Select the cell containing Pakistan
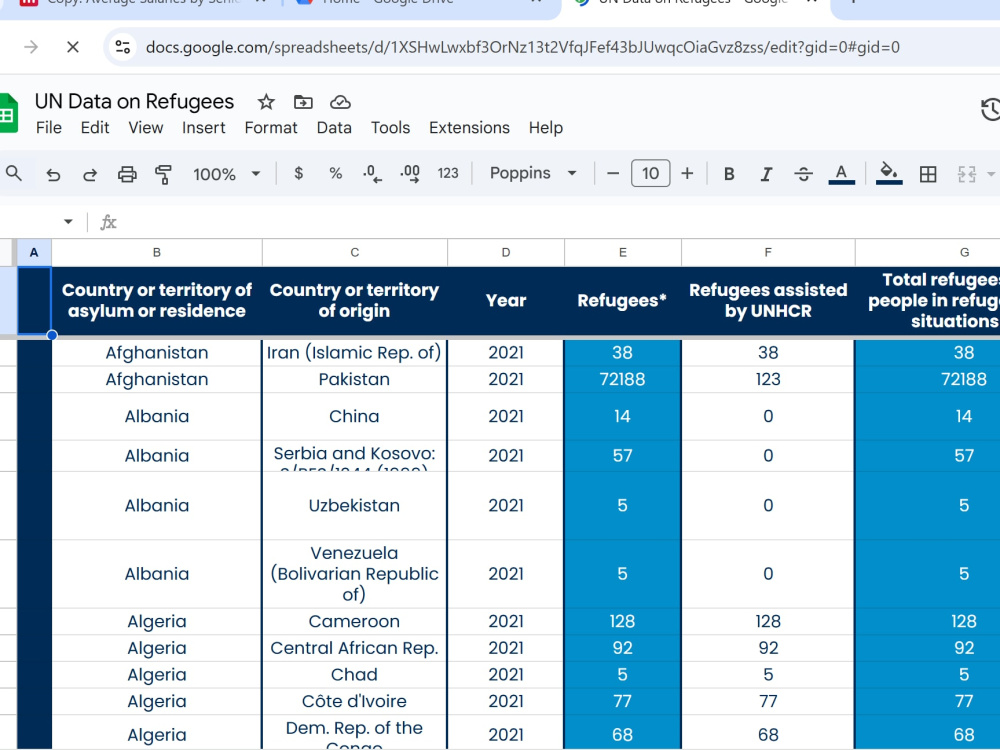This screenshot has height=750, width=1000. (355, 379)
